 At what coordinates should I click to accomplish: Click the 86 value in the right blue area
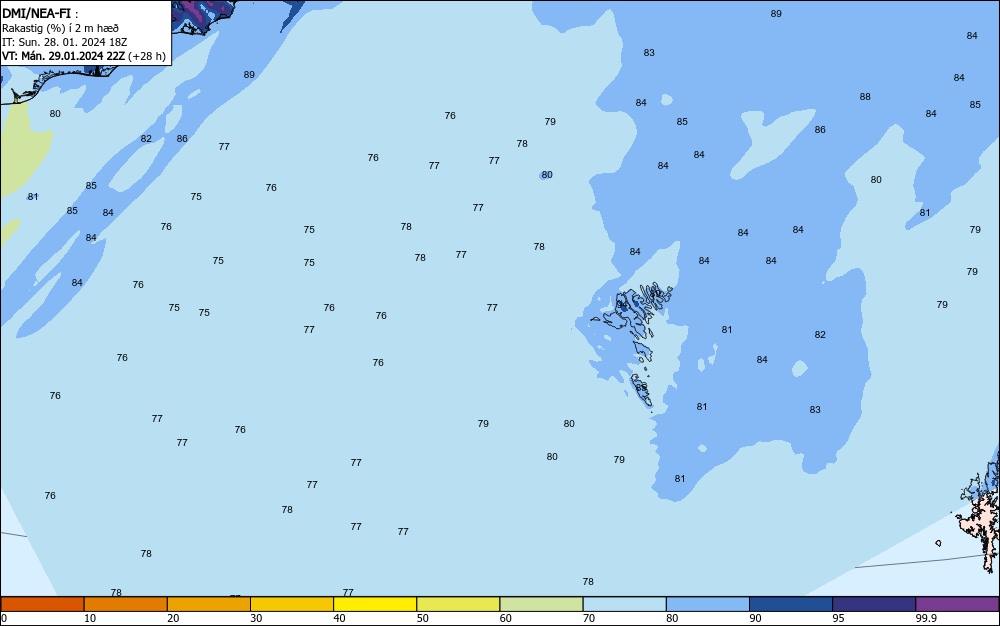(820, 129)
